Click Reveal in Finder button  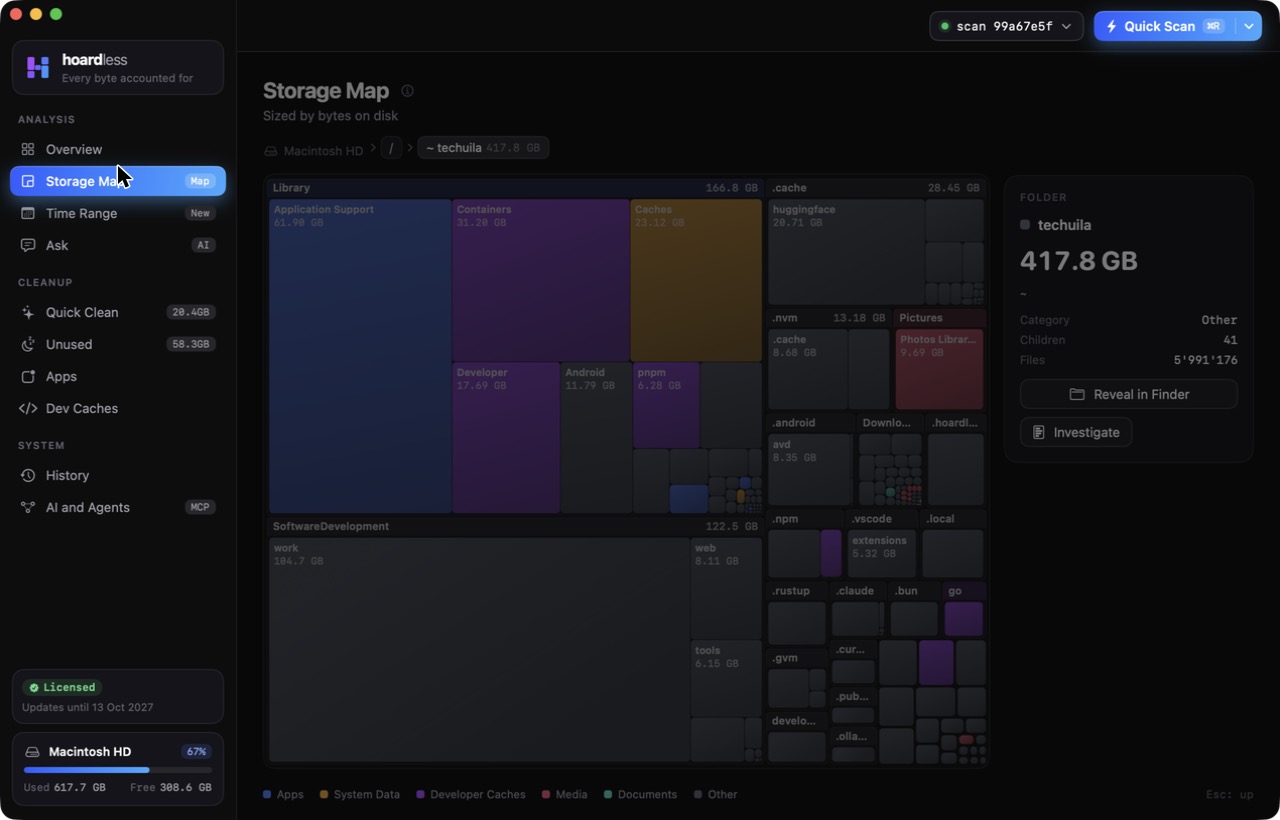click(1129, 394)
